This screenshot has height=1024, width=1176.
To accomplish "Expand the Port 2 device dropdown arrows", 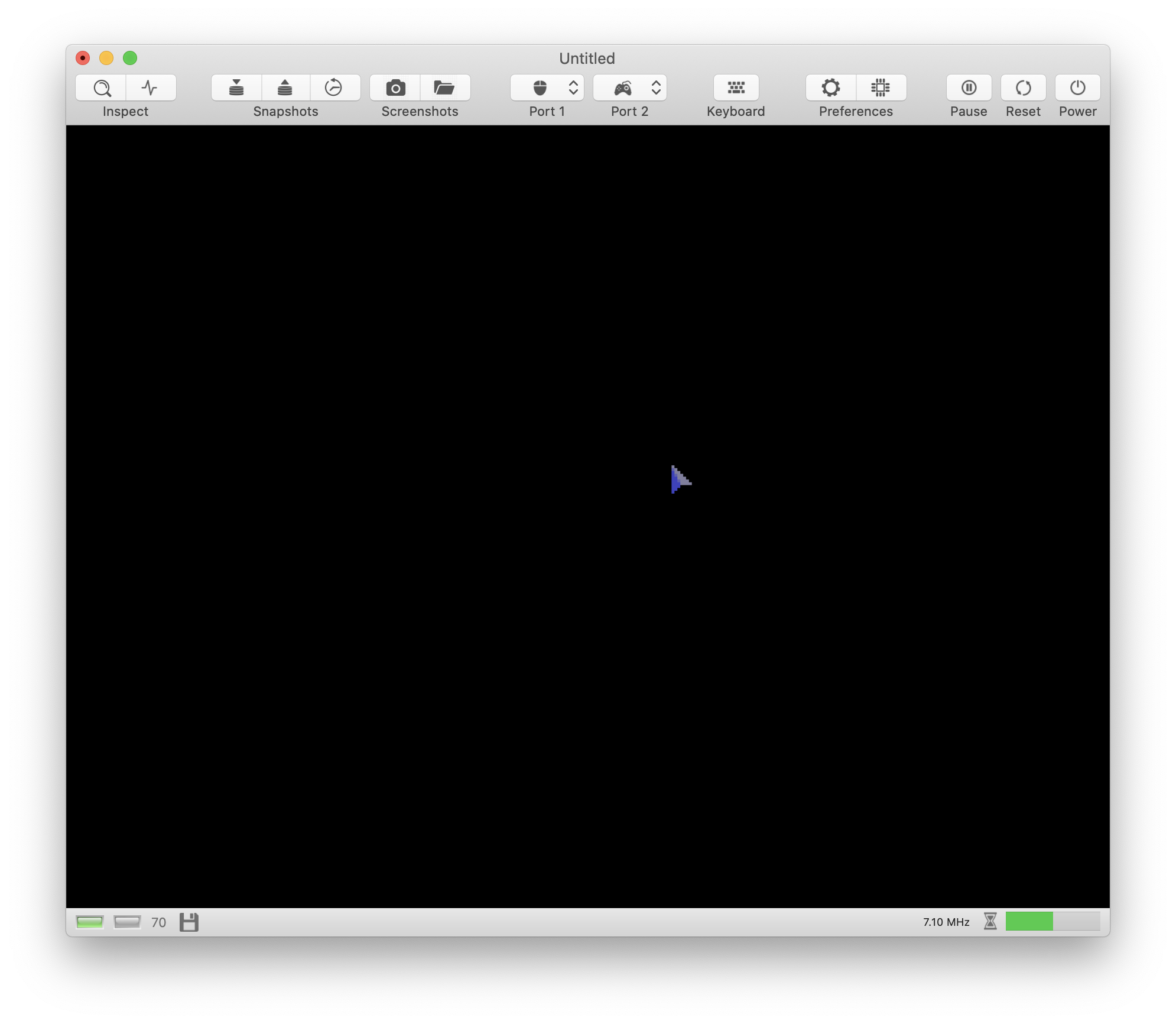I will [656, 88].
